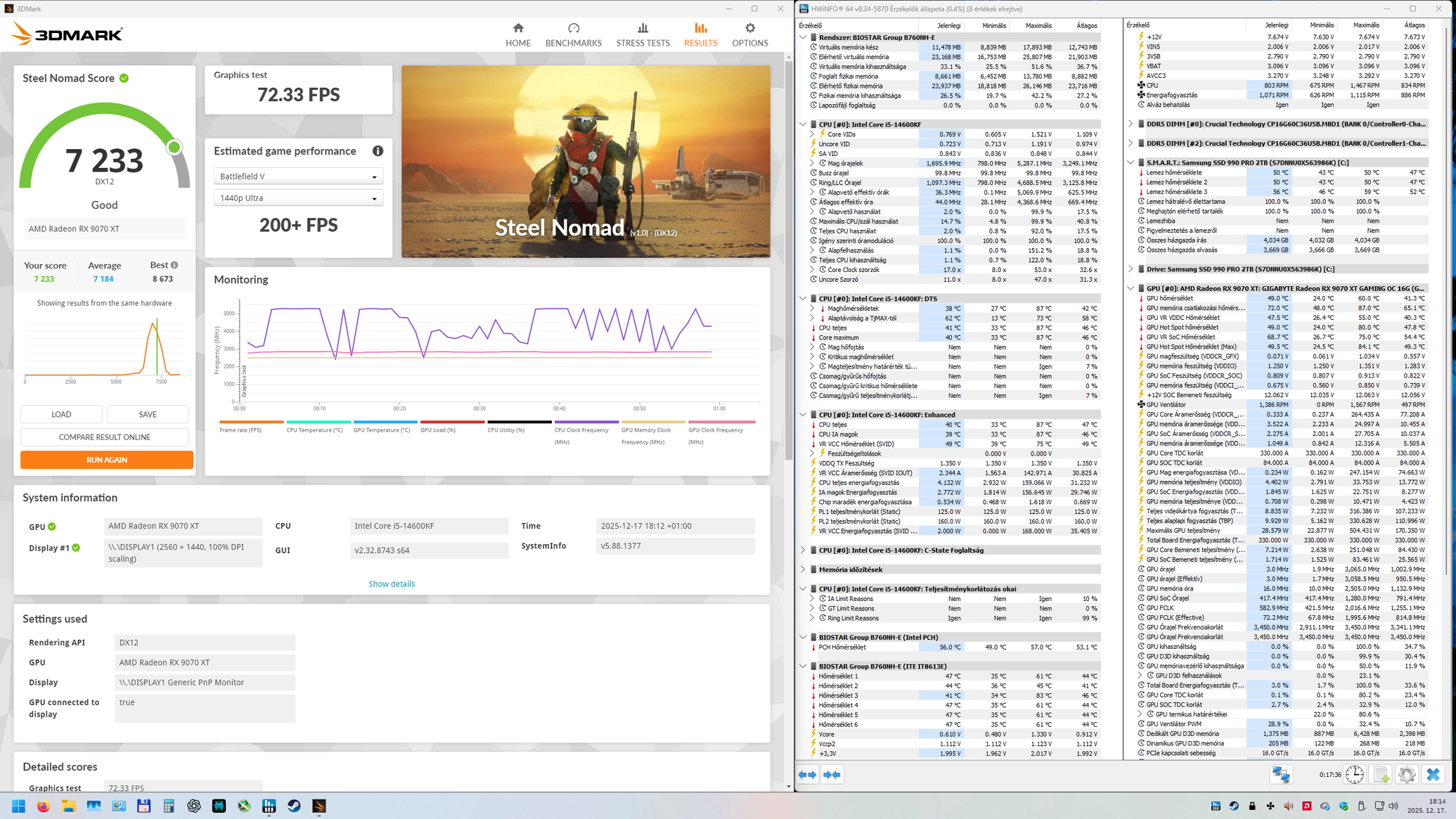The image size is (1456, 819).
Task: Open HWiNFO sensor settings gear
Action: click(1406, 775)
